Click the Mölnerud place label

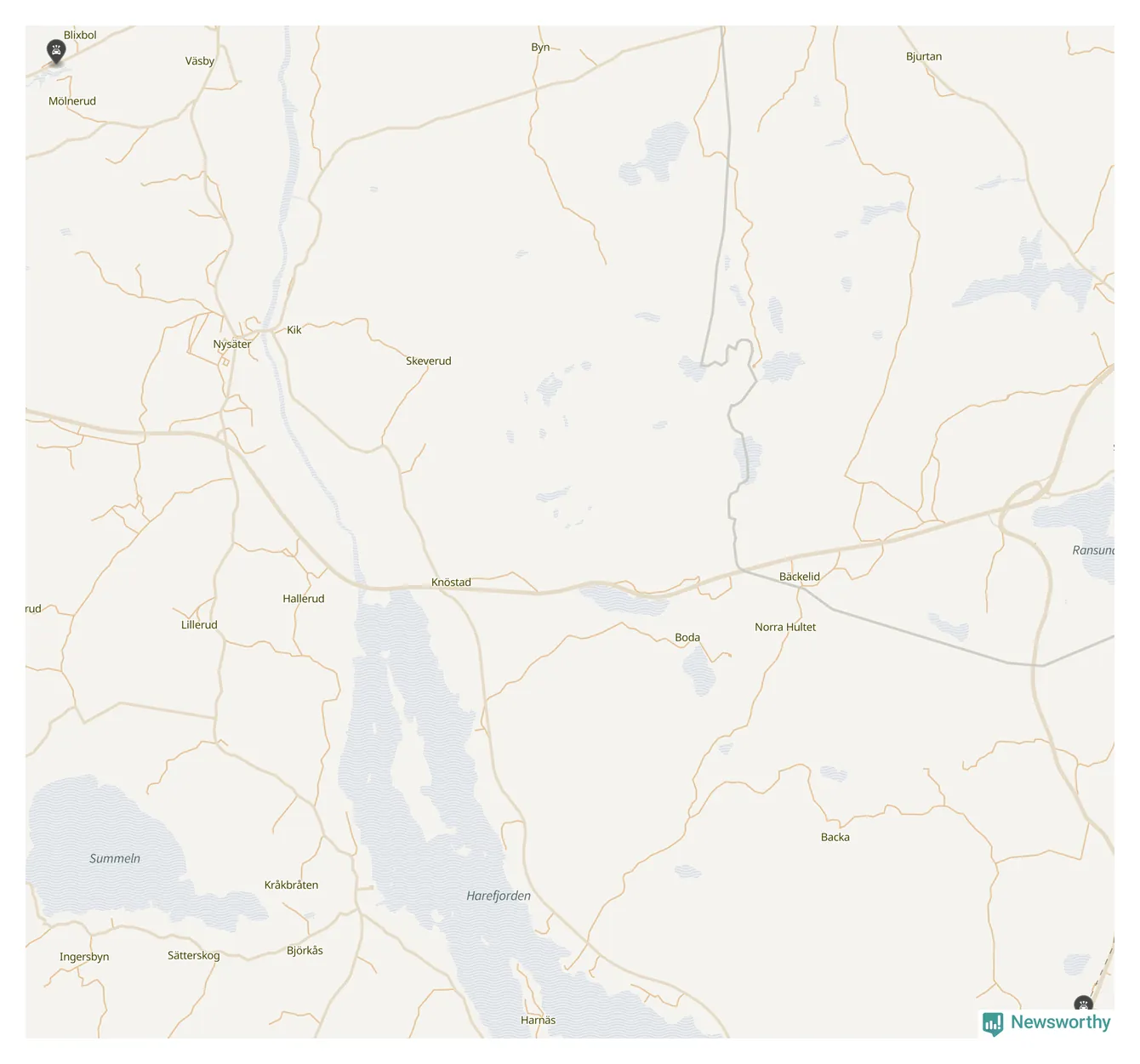tap(72, 101)
